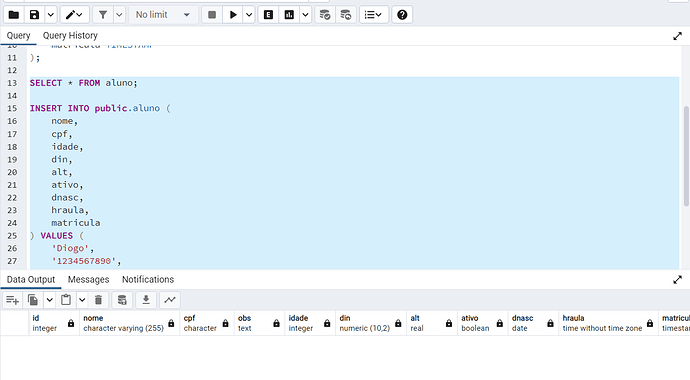Delete selected rows with trash icon
Screen dimensions: 690x380
pyautogui.click(x=98, y=300)
